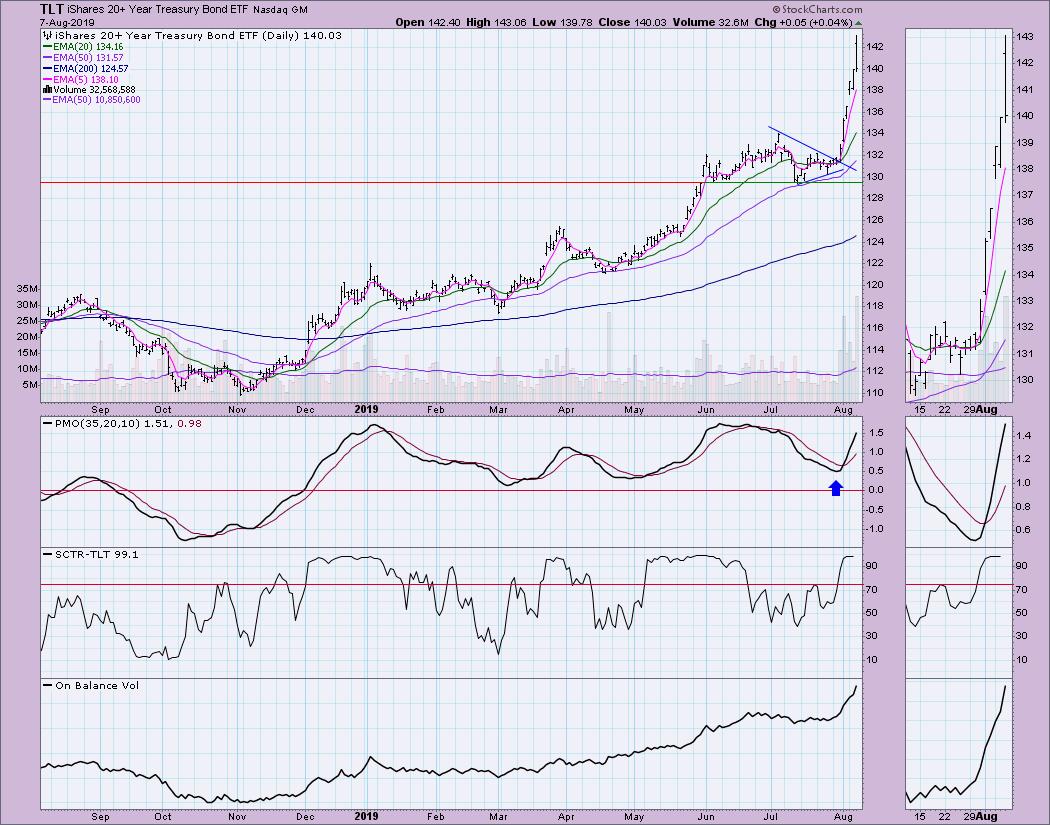
Task: Click the green up-triangle beside Chg value
Action: click(x=858, y=23)
